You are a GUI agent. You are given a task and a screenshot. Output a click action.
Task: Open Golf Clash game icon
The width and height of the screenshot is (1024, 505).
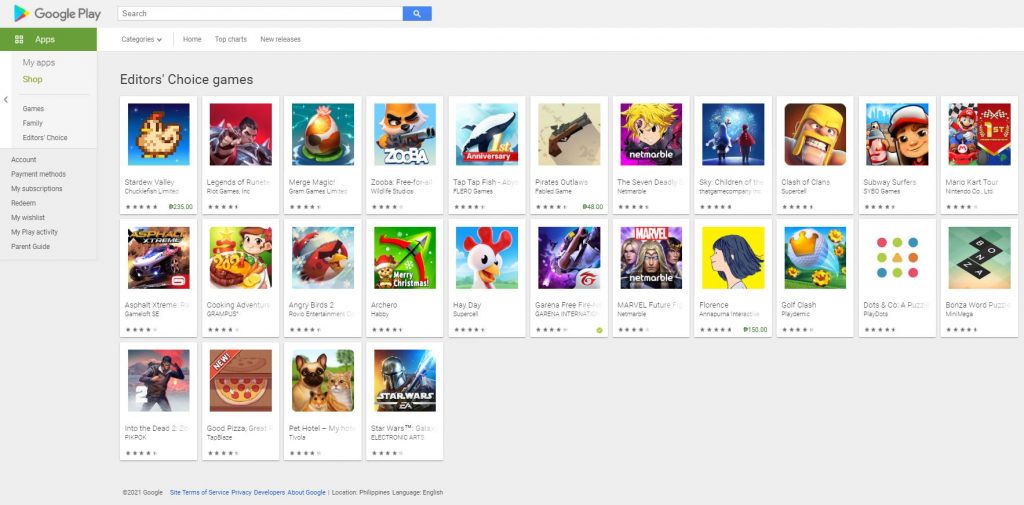pos(815,257)
